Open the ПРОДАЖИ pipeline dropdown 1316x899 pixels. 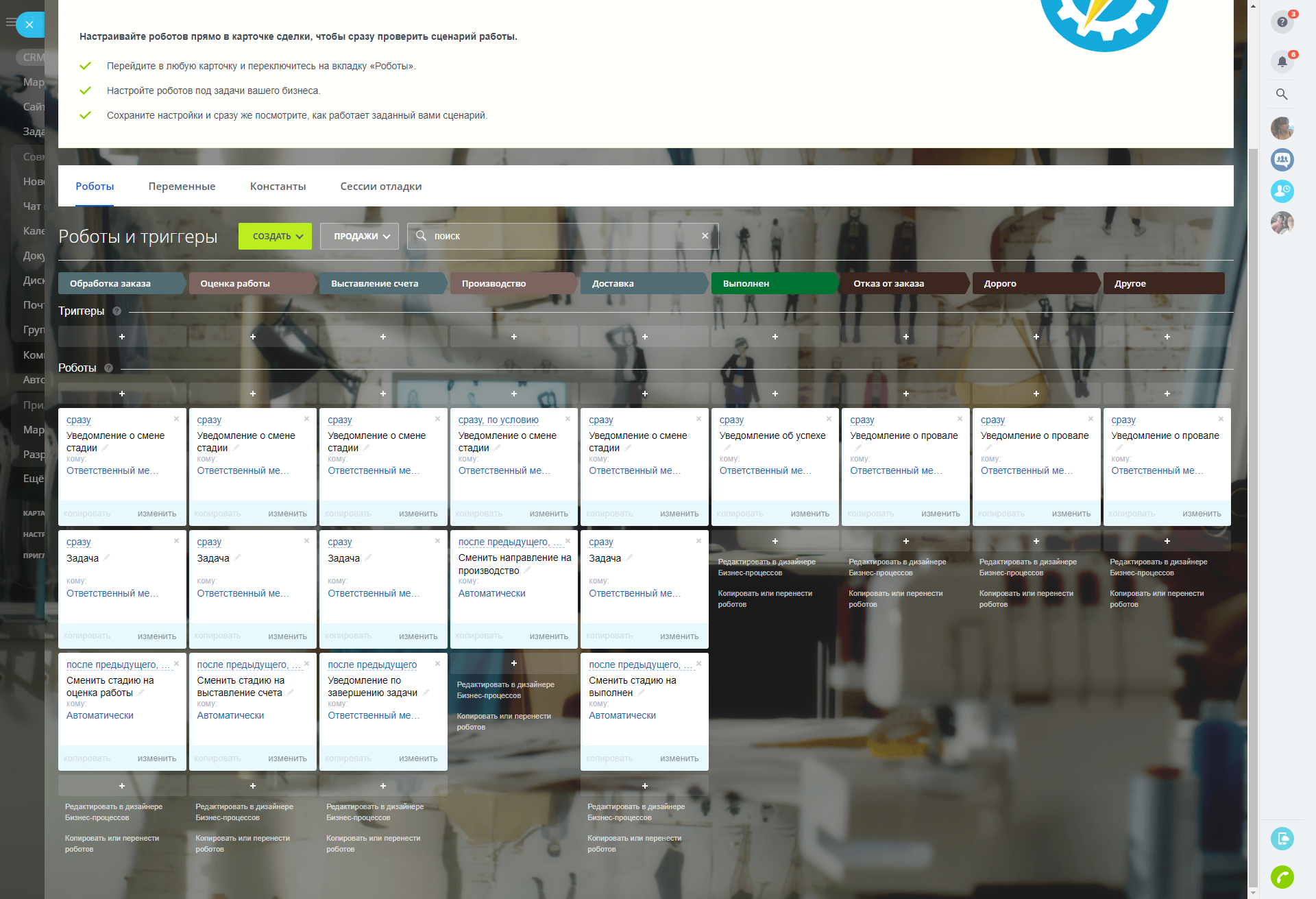click(359, 236)
